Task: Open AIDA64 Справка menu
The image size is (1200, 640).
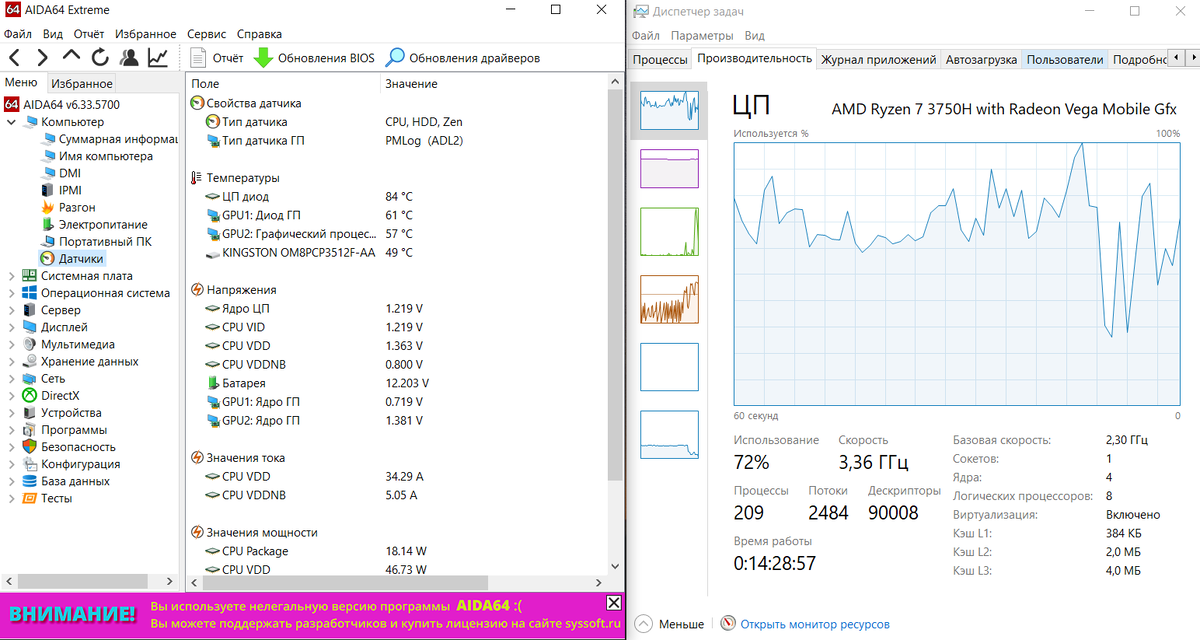Action: pyautogui.click(x=259, y=34)
